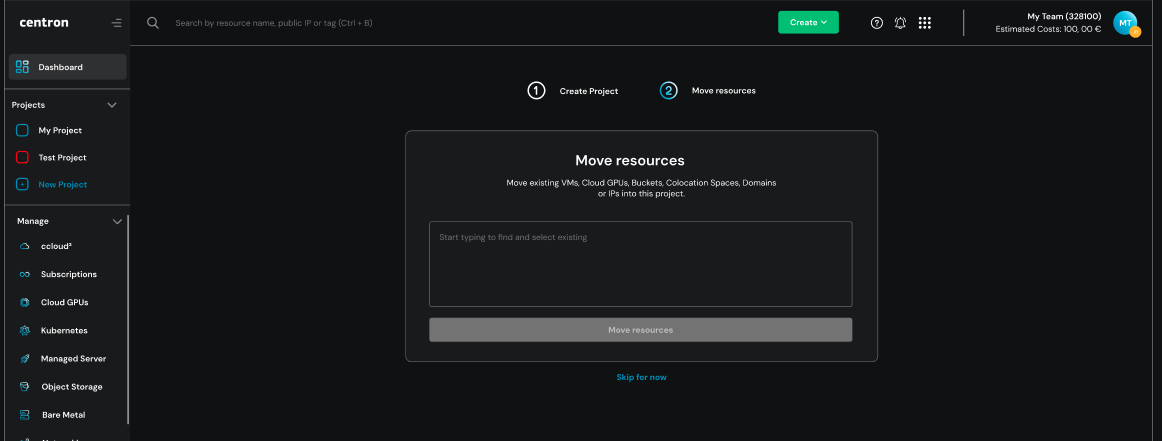Select Test Project in sidebar
This screenshot has width=1162, height=441.
[x=62, y=157]
